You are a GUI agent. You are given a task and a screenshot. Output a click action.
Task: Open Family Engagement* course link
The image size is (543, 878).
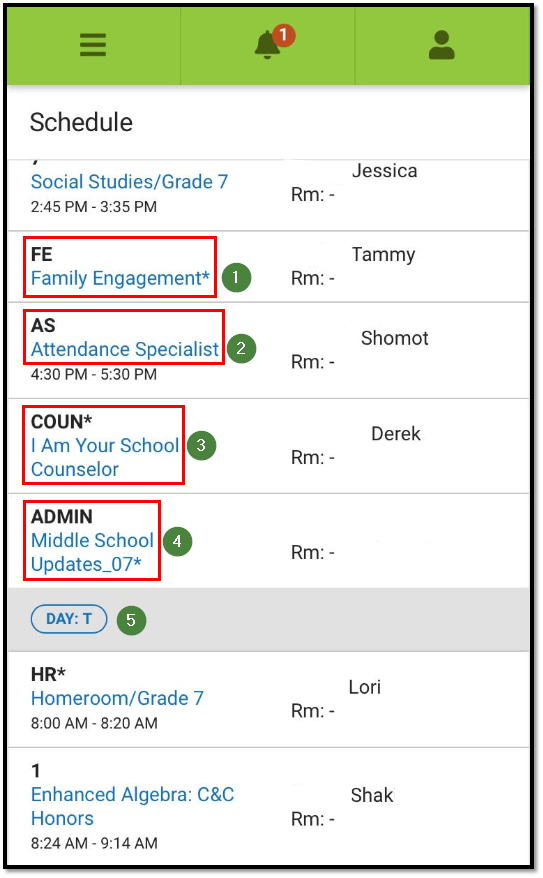(120, 278)
